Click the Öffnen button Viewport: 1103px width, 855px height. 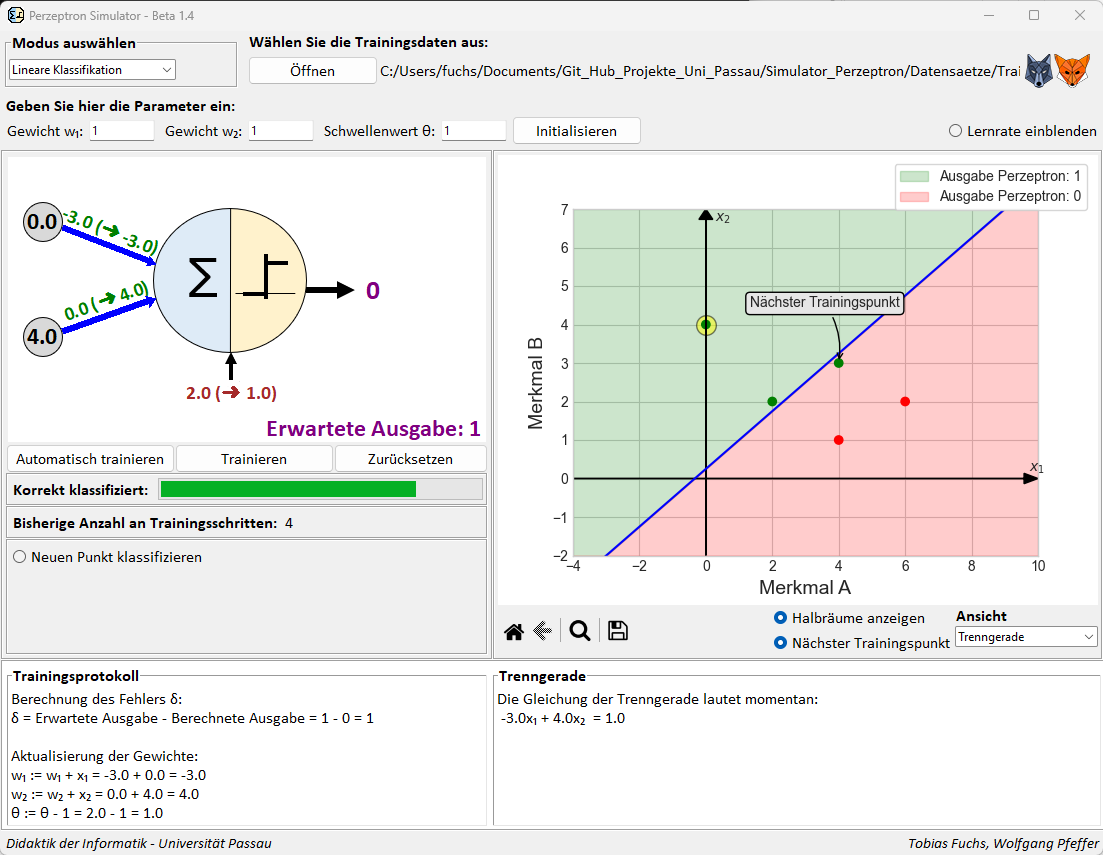point(312,70)
